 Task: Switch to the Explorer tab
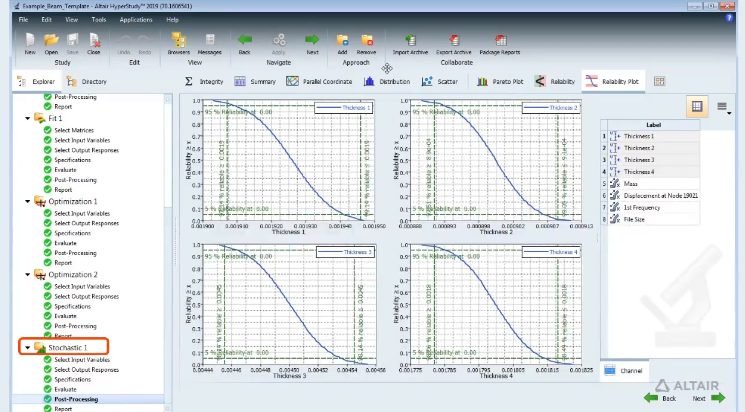pyautogui.click(x=36, y=82)
